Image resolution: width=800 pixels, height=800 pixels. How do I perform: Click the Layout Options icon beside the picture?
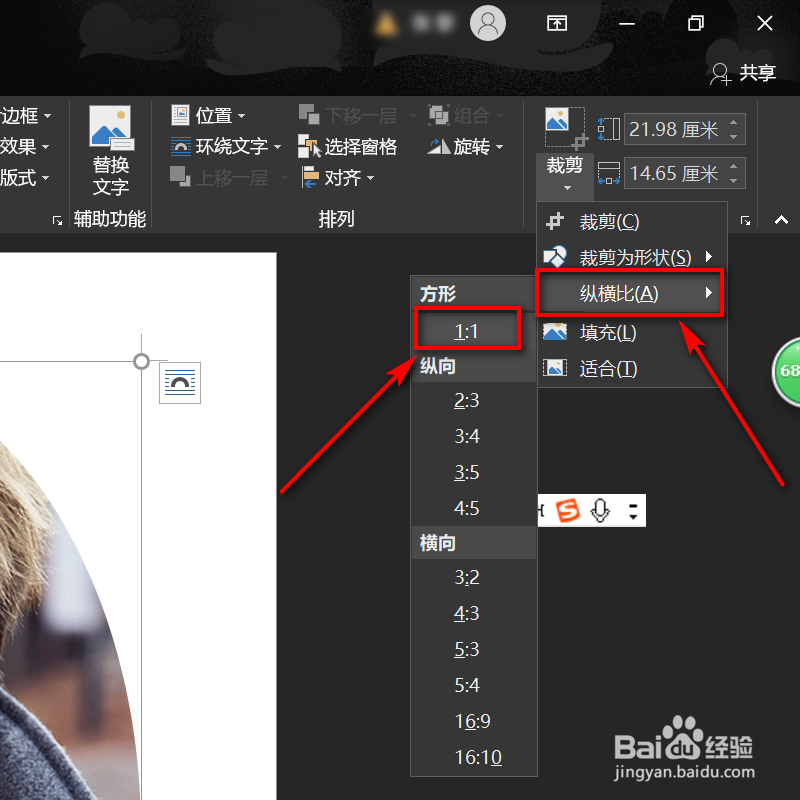click(x=180, y=383)
